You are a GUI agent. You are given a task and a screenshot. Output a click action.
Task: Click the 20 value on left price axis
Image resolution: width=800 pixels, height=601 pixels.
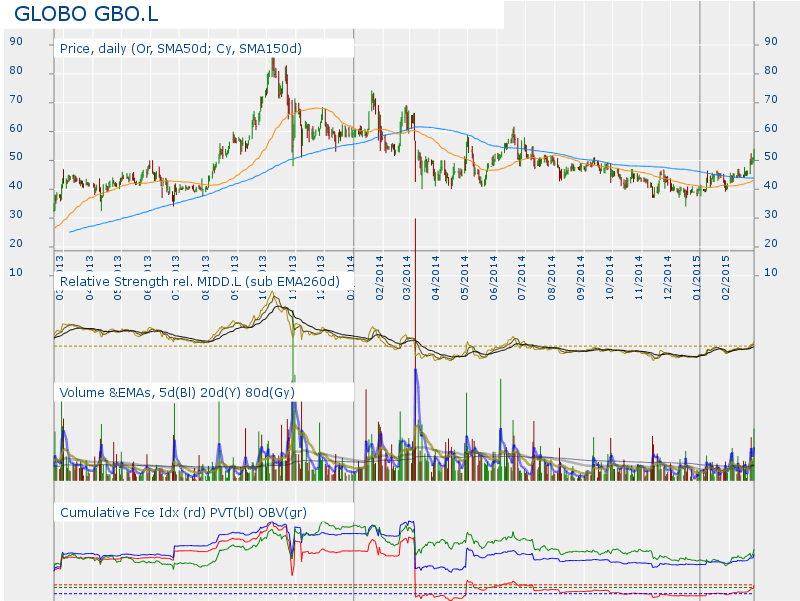tap(16, 243)
